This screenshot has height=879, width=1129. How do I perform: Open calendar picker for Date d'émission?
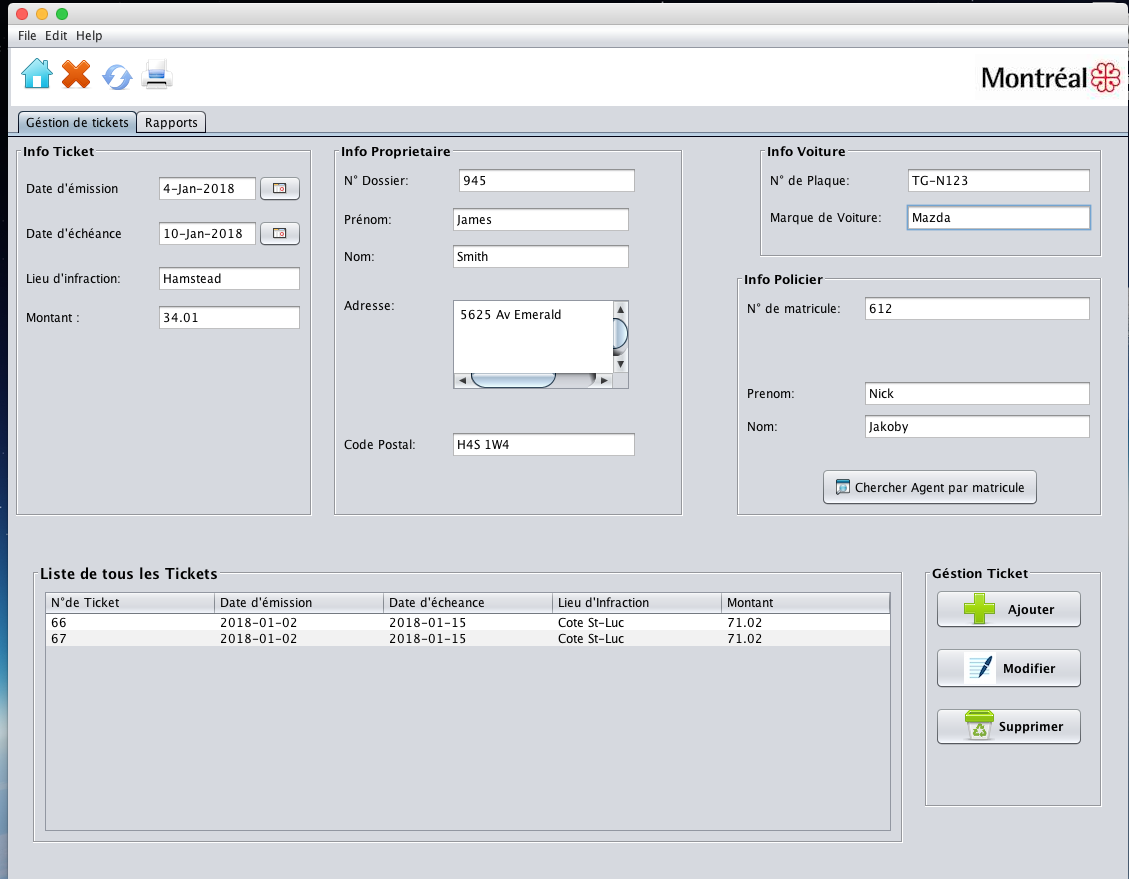click(x=280, y=188)
